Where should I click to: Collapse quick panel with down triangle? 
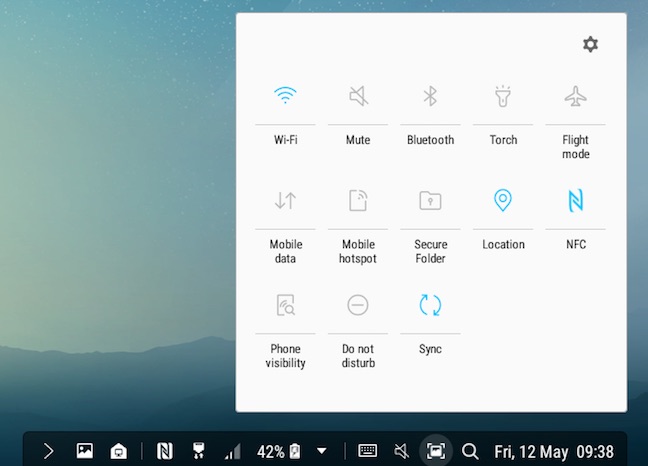click(322, 451)
